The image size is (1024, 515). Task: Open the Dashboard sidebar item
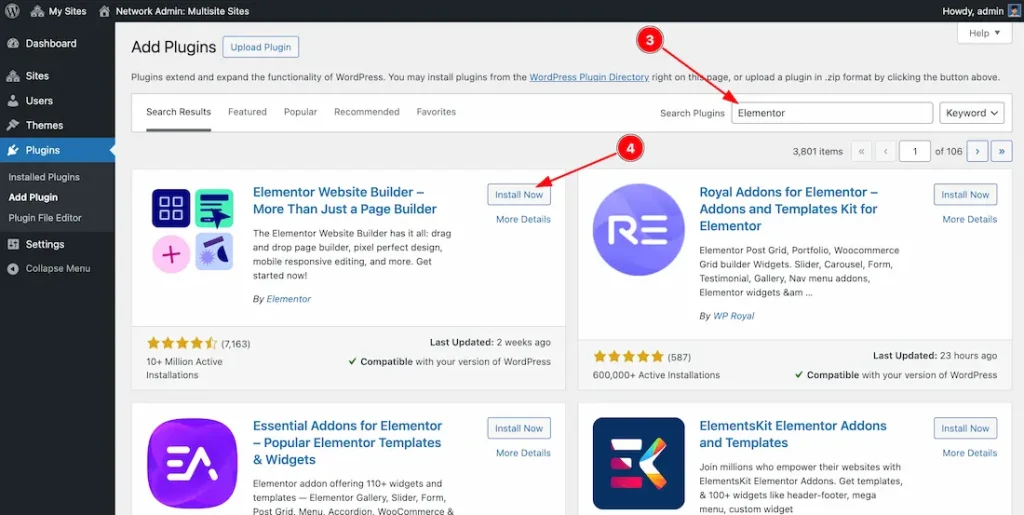click(50, 44)
